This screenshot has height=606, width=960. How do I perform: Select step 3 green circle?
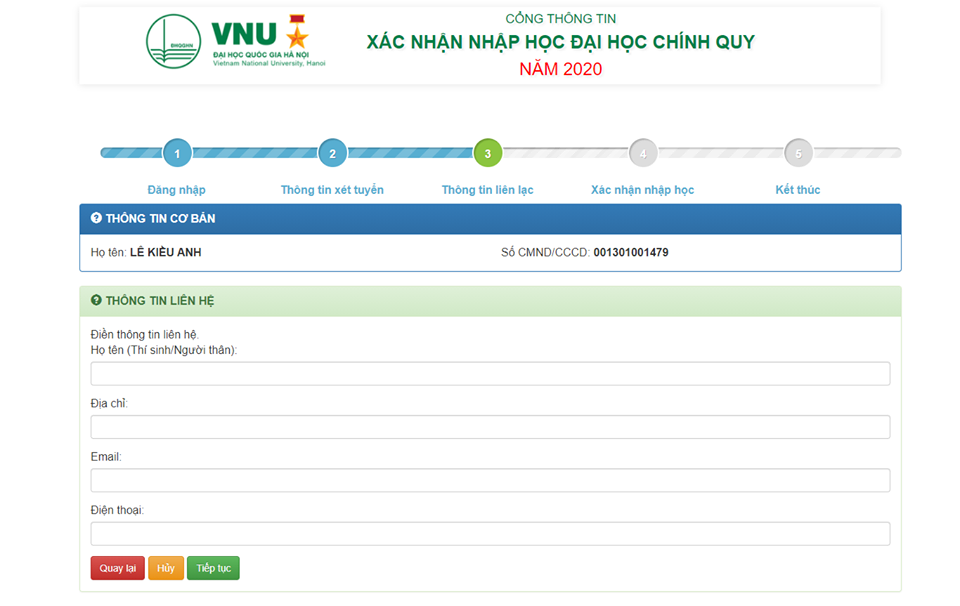tap(487, 153)
